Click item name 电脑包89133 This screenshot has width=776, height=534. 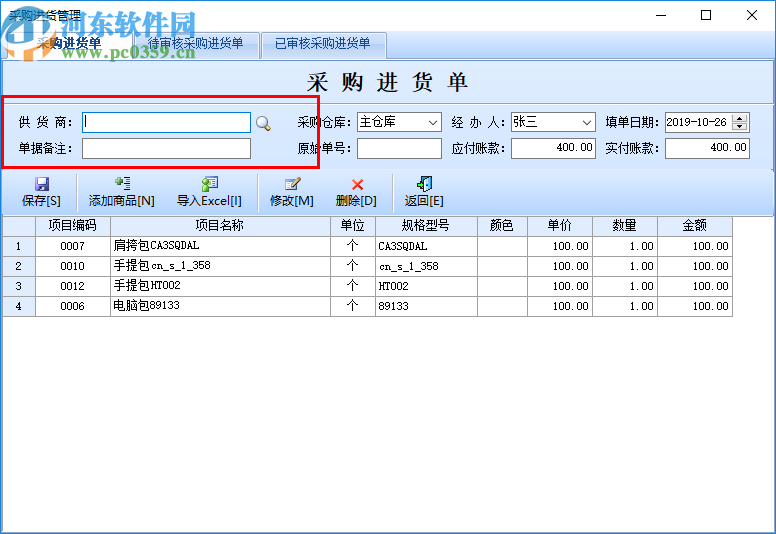click(x=220, y=306)
